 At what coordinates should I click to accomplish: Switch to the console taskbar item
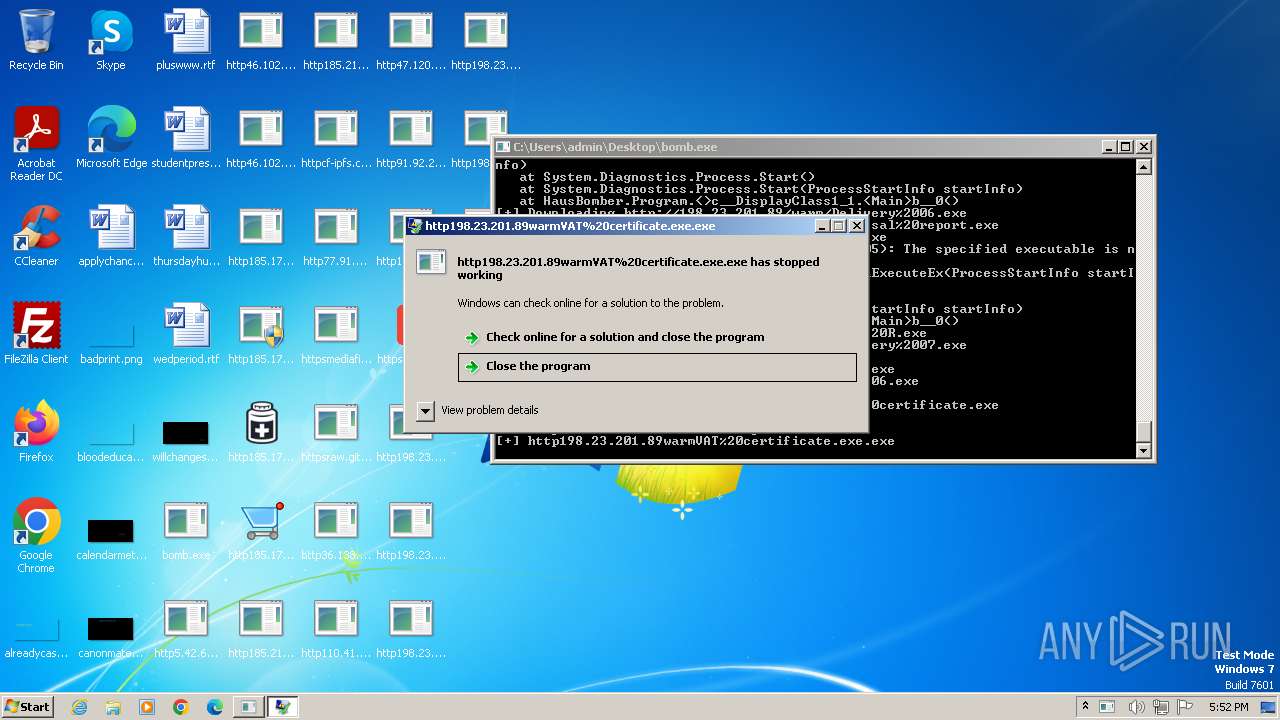pos(248,707)
